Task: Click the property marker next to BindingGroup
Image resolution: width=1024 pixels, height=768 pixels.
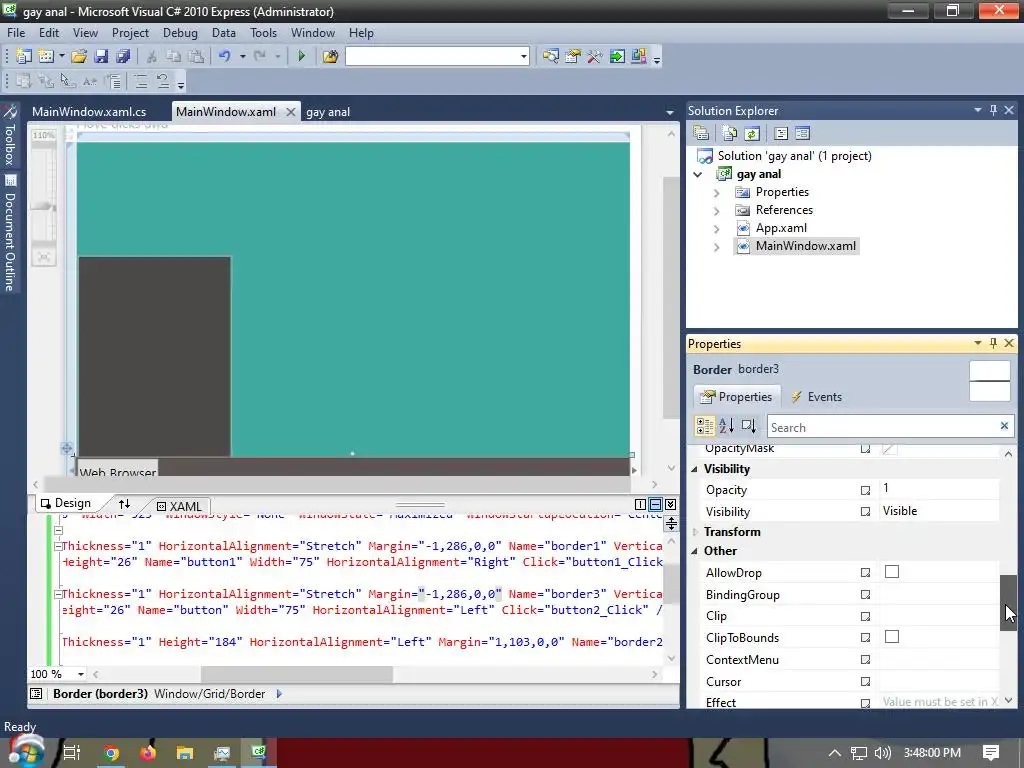Action: [865, 595]
